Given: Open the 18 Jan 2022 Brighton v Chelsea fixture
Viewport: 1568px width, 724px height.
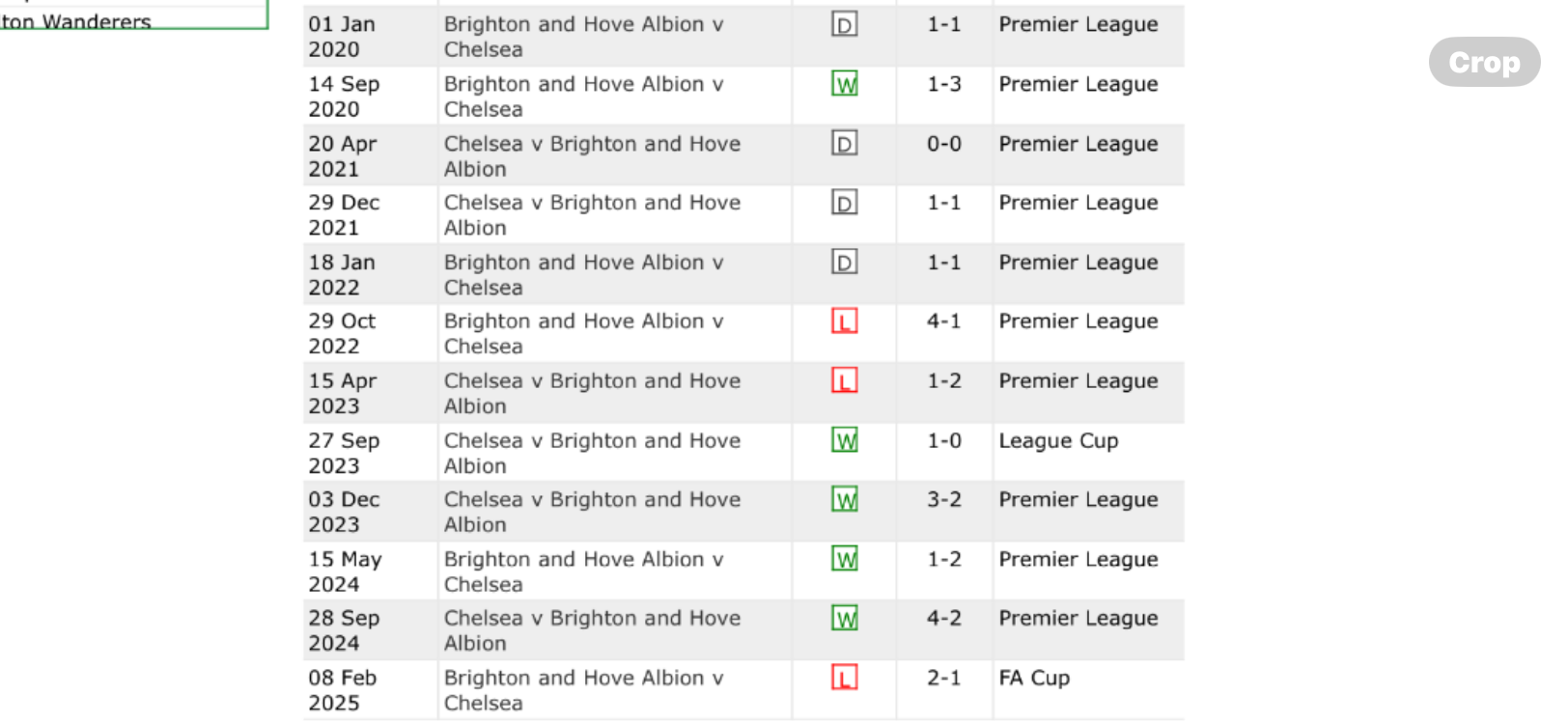Looking at the screenshot, I should click(x=583, y=274).
